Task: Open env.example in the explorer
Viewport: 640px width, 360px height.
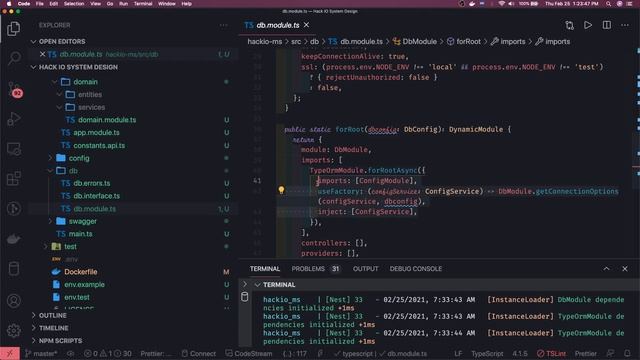Action: [84, 284]
